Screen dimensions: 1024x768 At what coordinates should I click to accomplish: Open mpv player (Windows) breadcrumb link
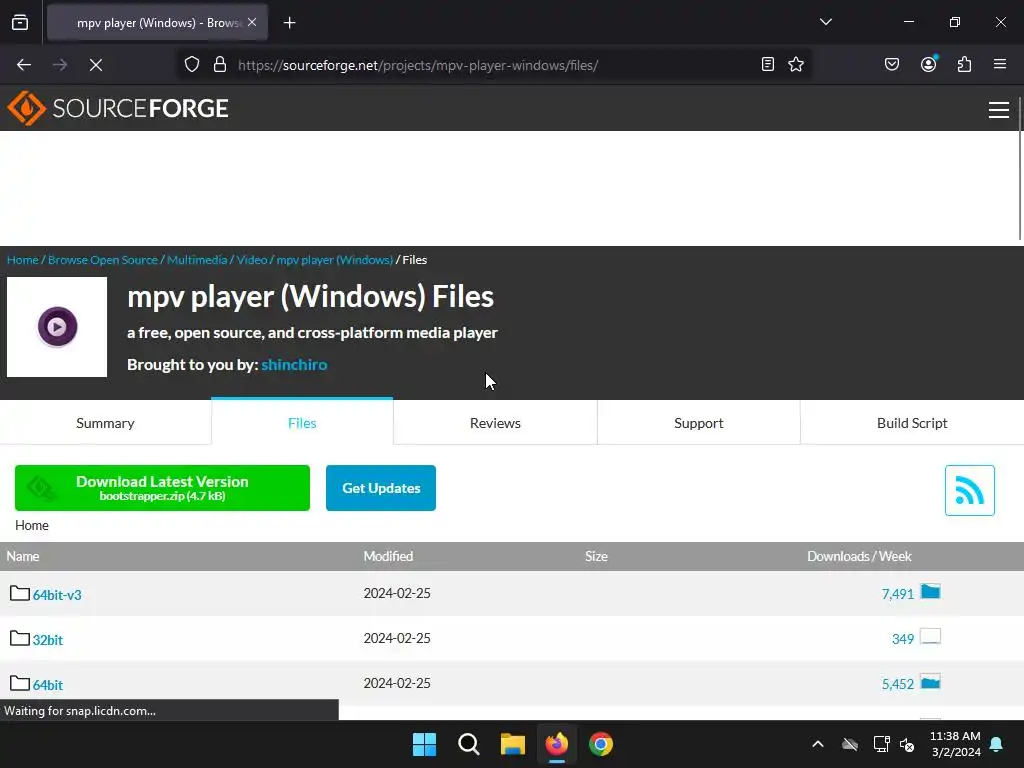pyautogui.click(x=334, y=260)
